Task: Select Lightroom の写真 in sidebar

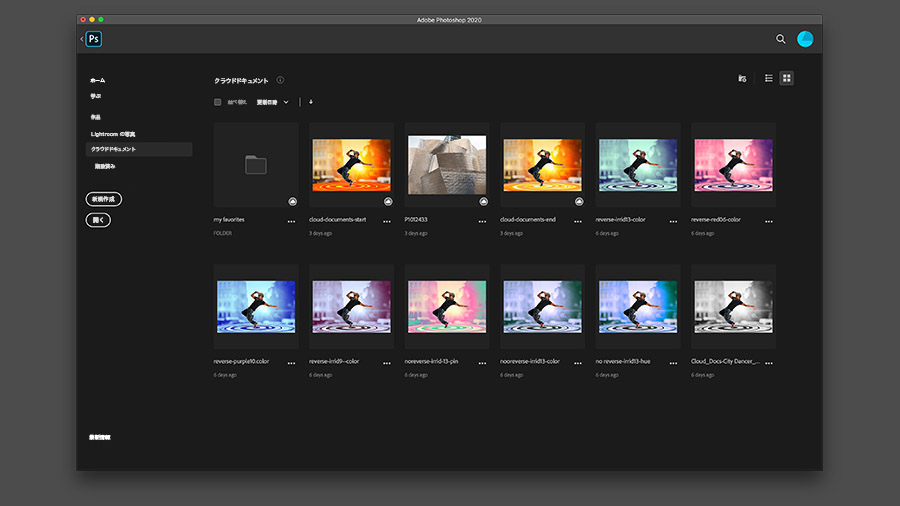Action: pos(113,134)
